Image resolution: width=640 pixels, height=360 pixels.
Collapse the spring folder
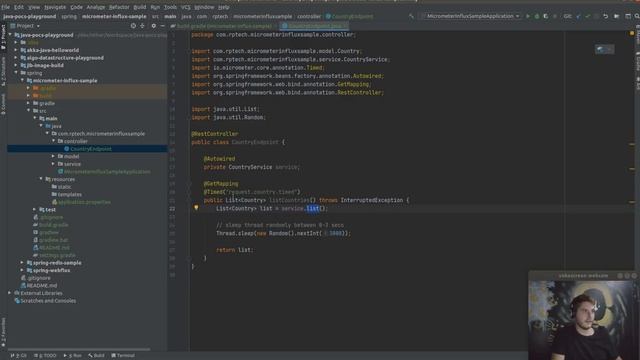tap(16, 73)
